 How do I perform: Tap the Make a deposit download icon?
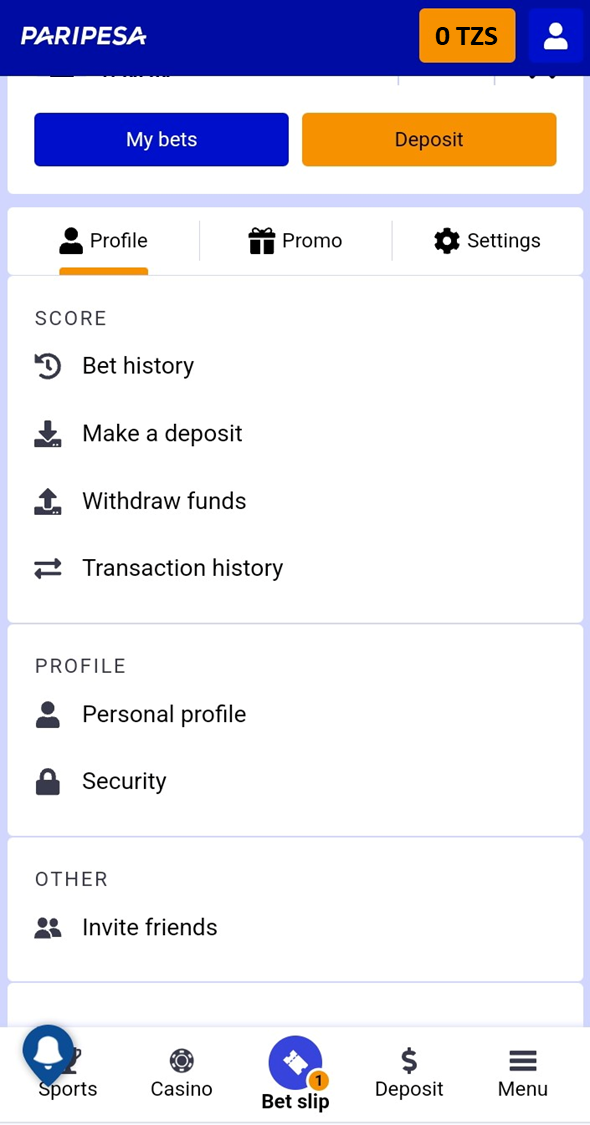48,433
